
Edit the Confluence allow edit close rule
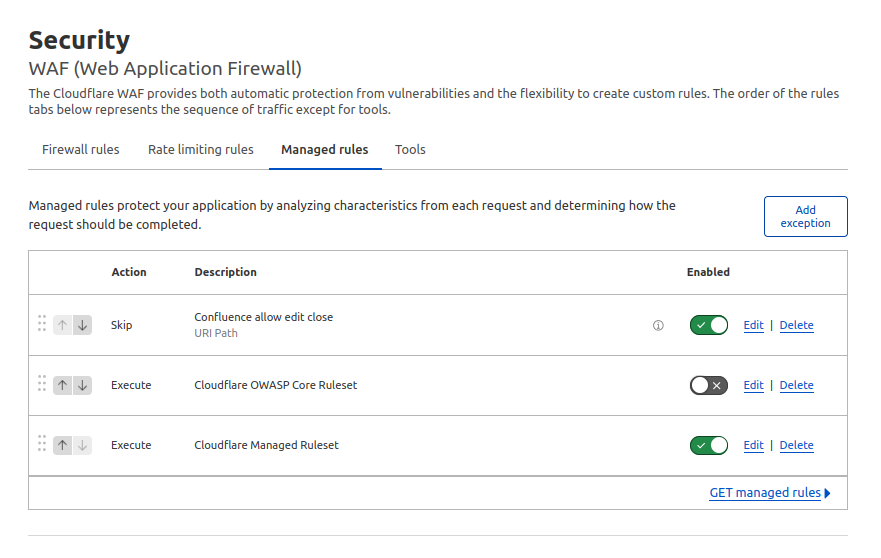753,325
